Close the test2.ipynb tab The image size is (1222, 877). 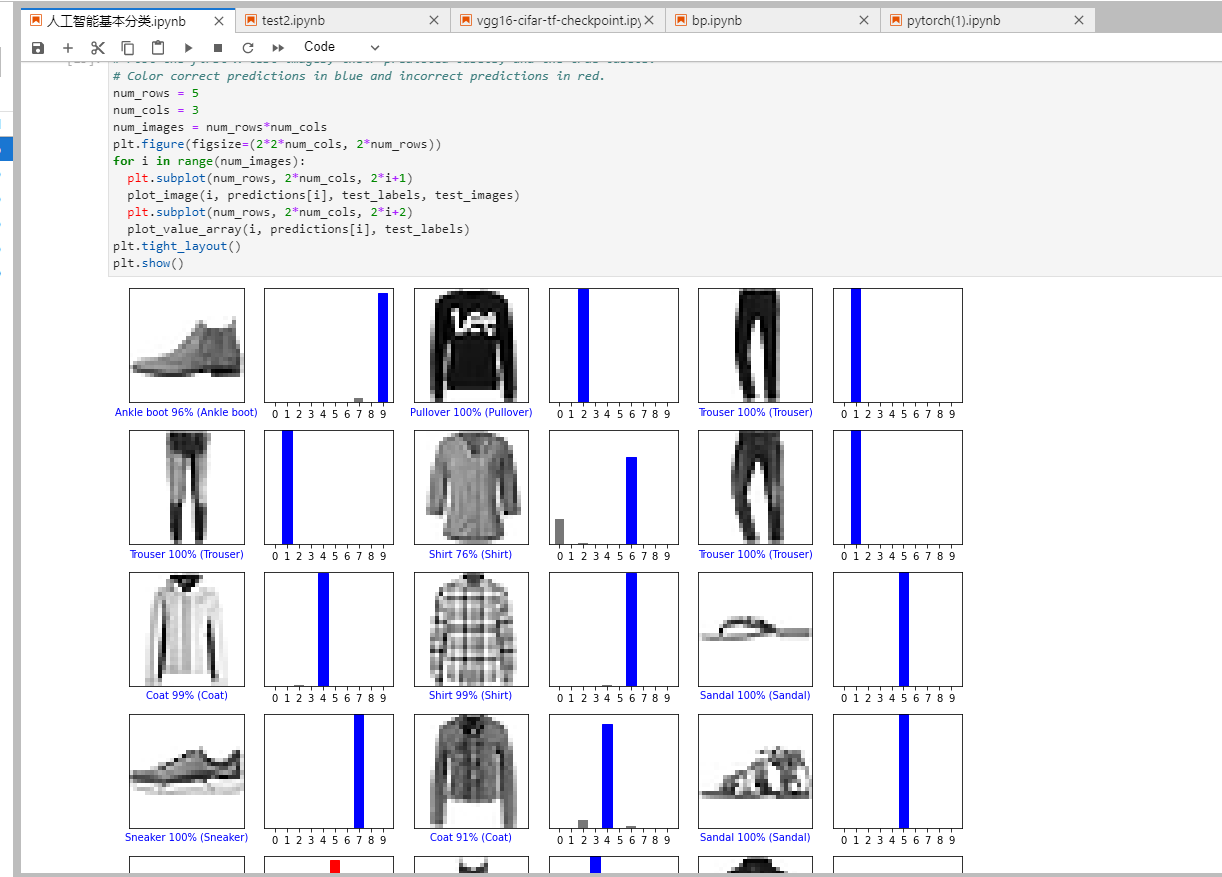pos(433,21)
